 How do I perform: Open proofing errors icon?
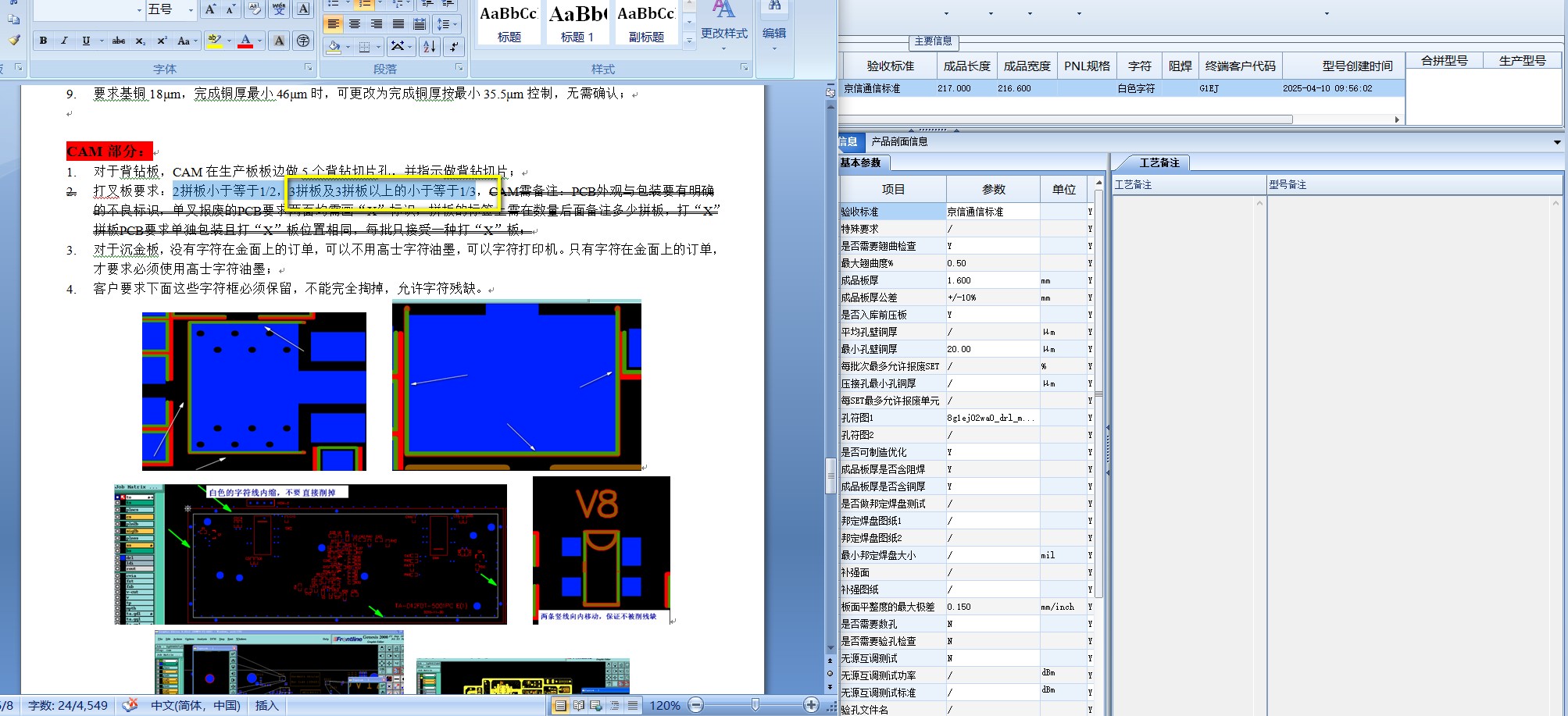tap(130, 705)
